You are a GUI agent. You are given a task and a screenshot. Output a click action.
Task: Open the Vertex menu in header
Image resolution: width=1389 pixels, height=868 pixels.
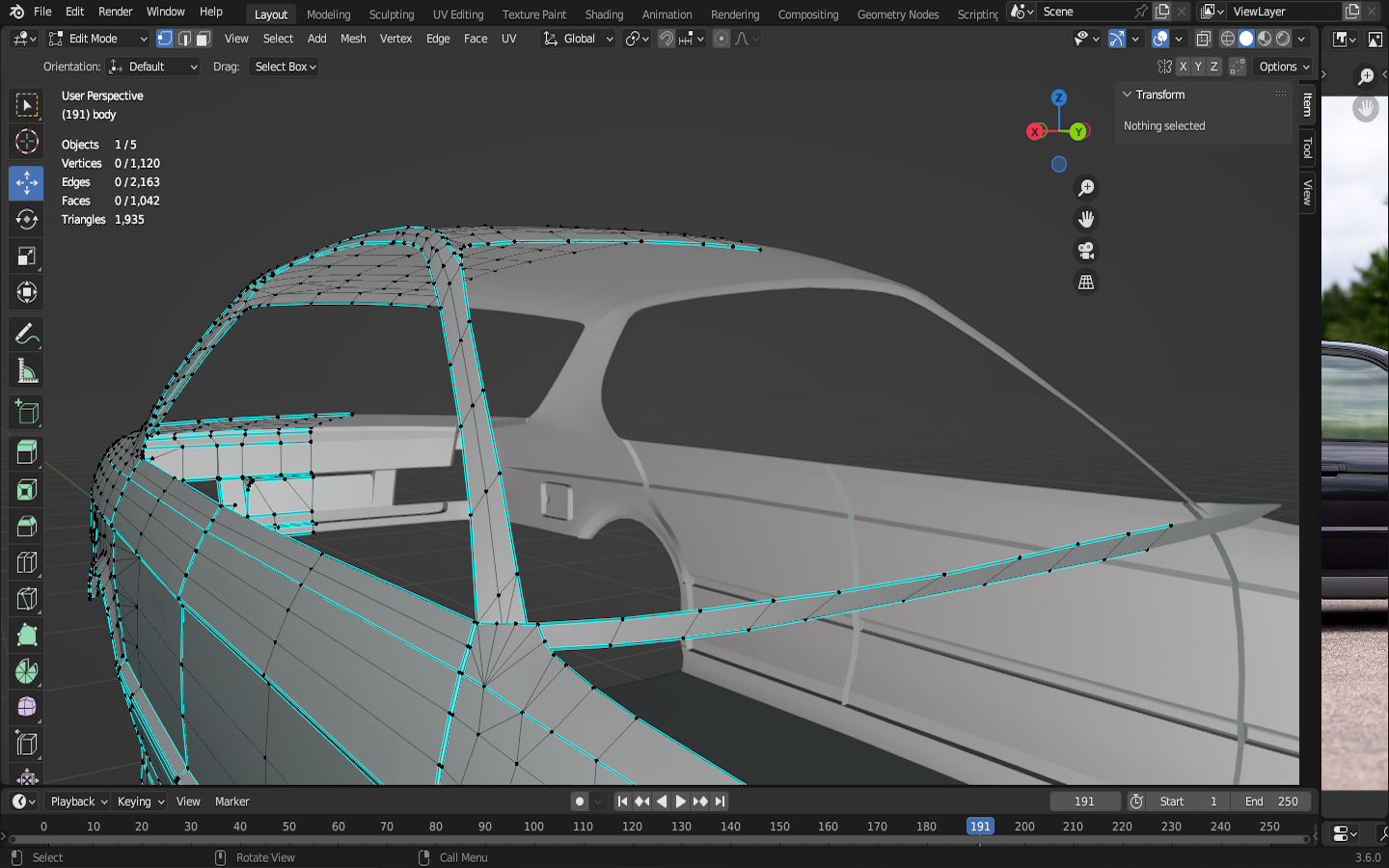[395, 39]
